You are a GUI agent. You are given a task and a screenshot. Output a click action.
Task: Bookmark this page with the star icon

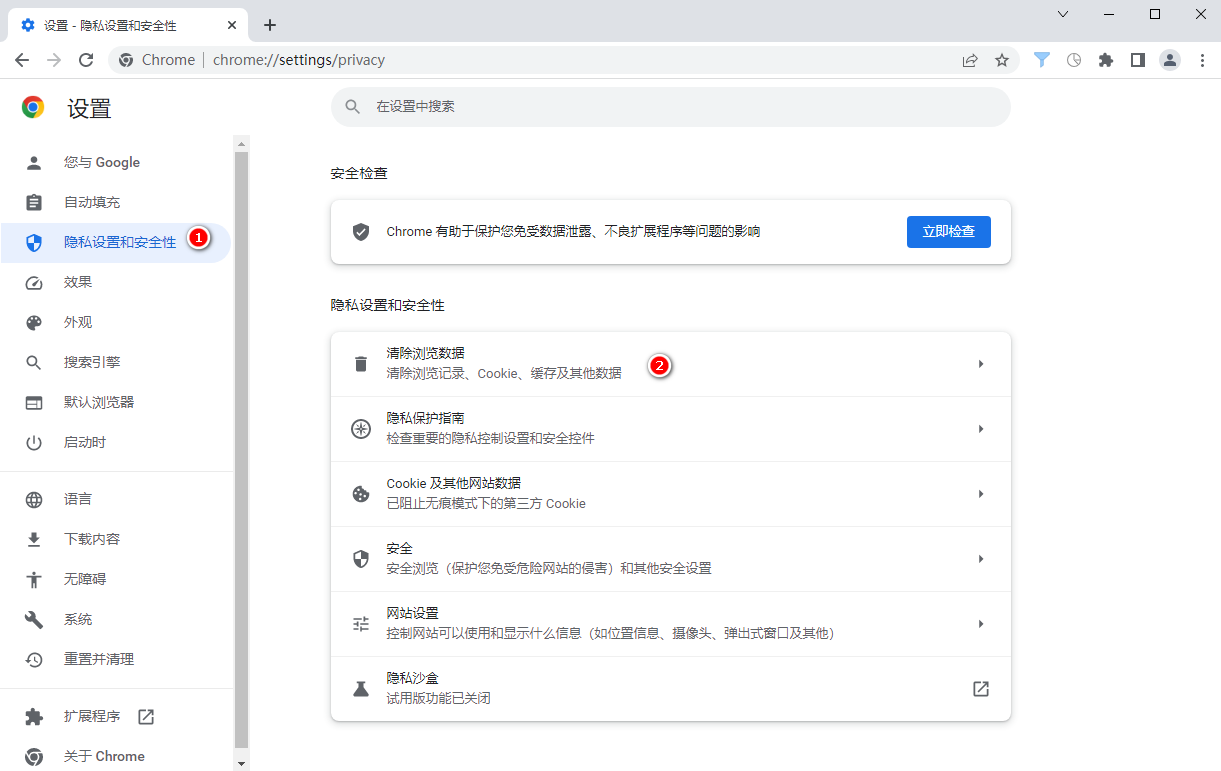click(x=1002, y=60)
